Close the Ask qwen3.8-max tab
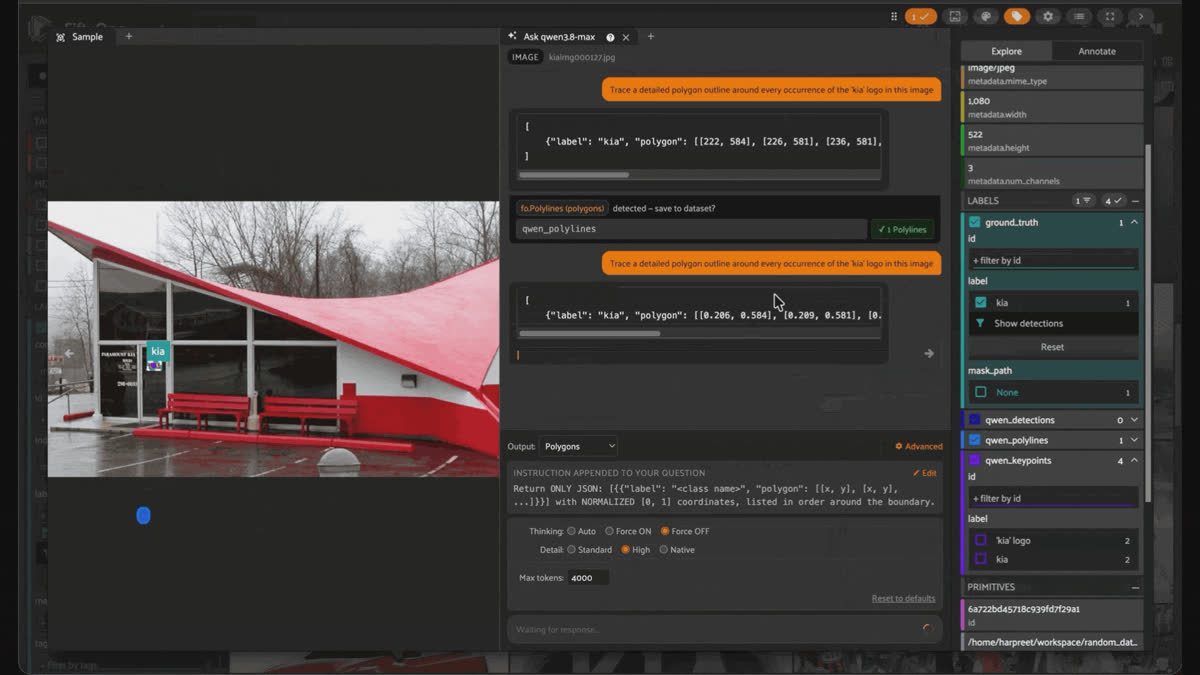Image resolution: width=1200 pixels, height=675 pixels. point(626,37)
